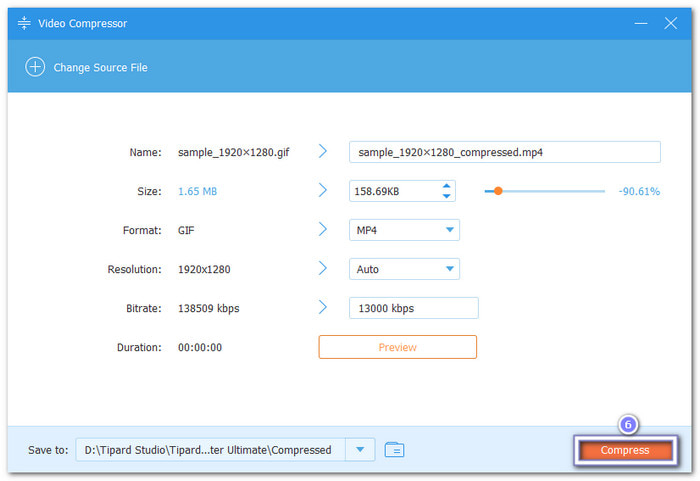Increase output size with up stepper arrow
The image size is (700, 481).
click(446, 186)
